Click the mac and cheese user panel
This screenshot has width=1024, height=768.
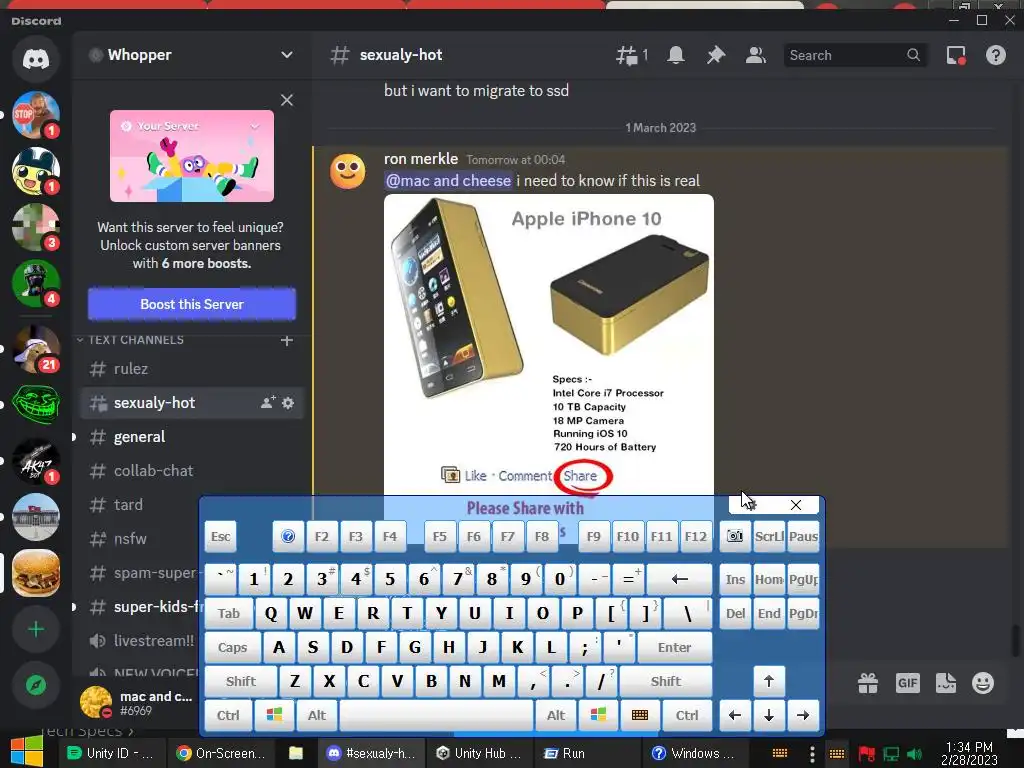(x=137, y=703)
